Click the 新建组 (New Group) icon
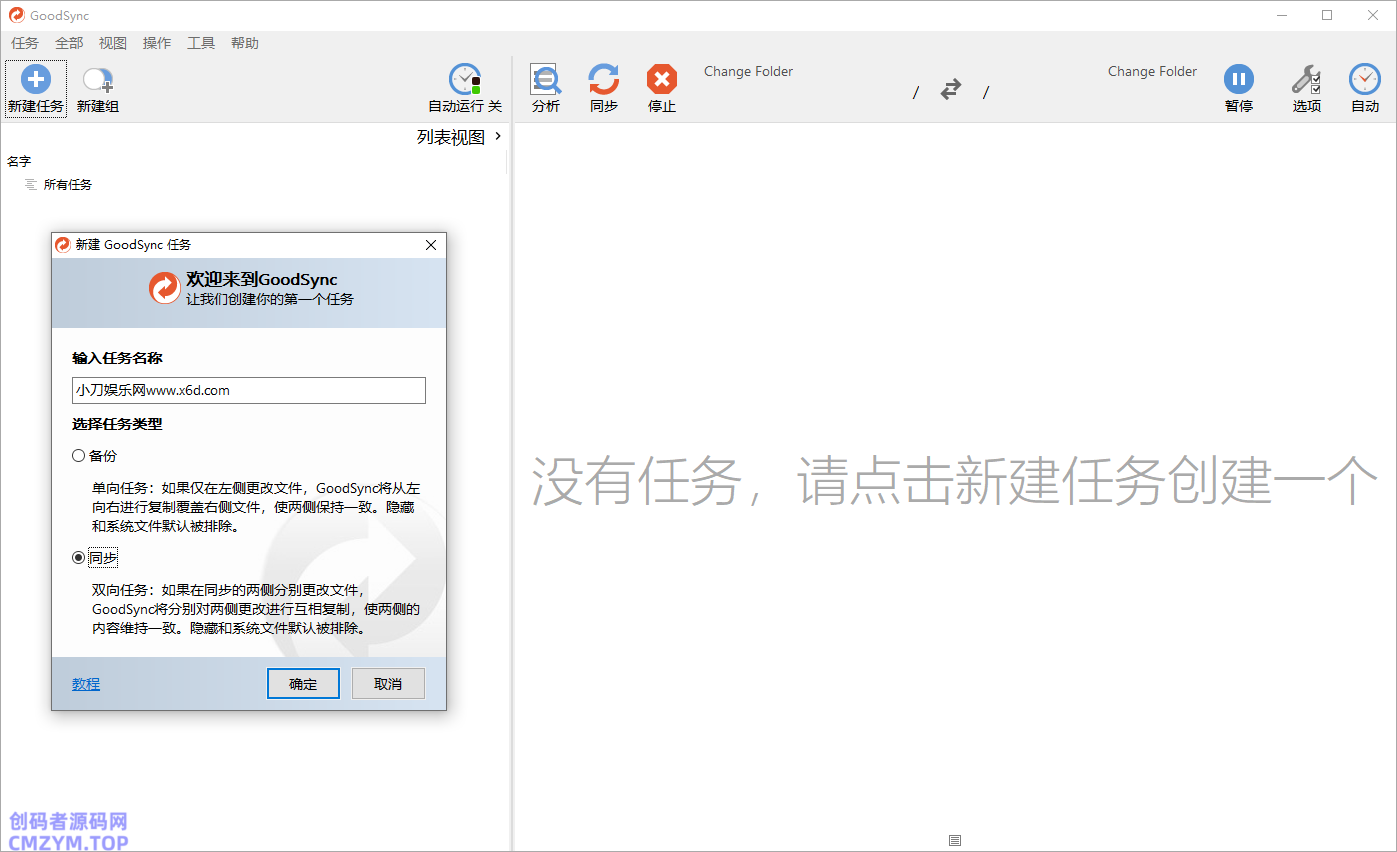 (97, 80)
